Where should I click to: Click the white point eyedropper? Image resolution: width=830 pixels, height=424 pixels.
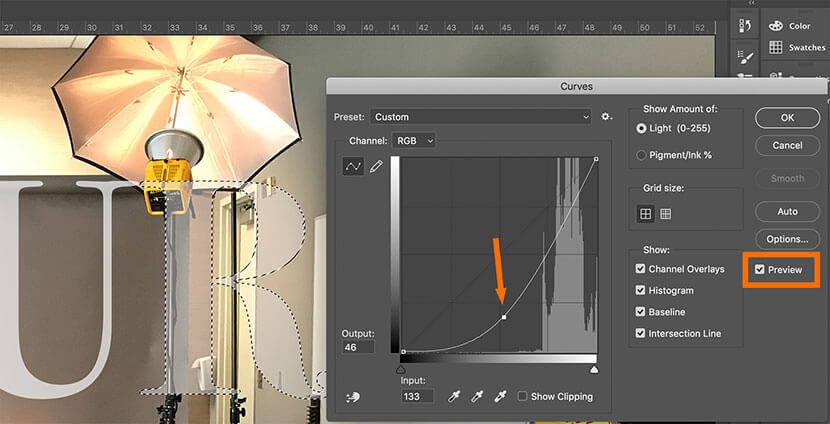tap(498, 397)
